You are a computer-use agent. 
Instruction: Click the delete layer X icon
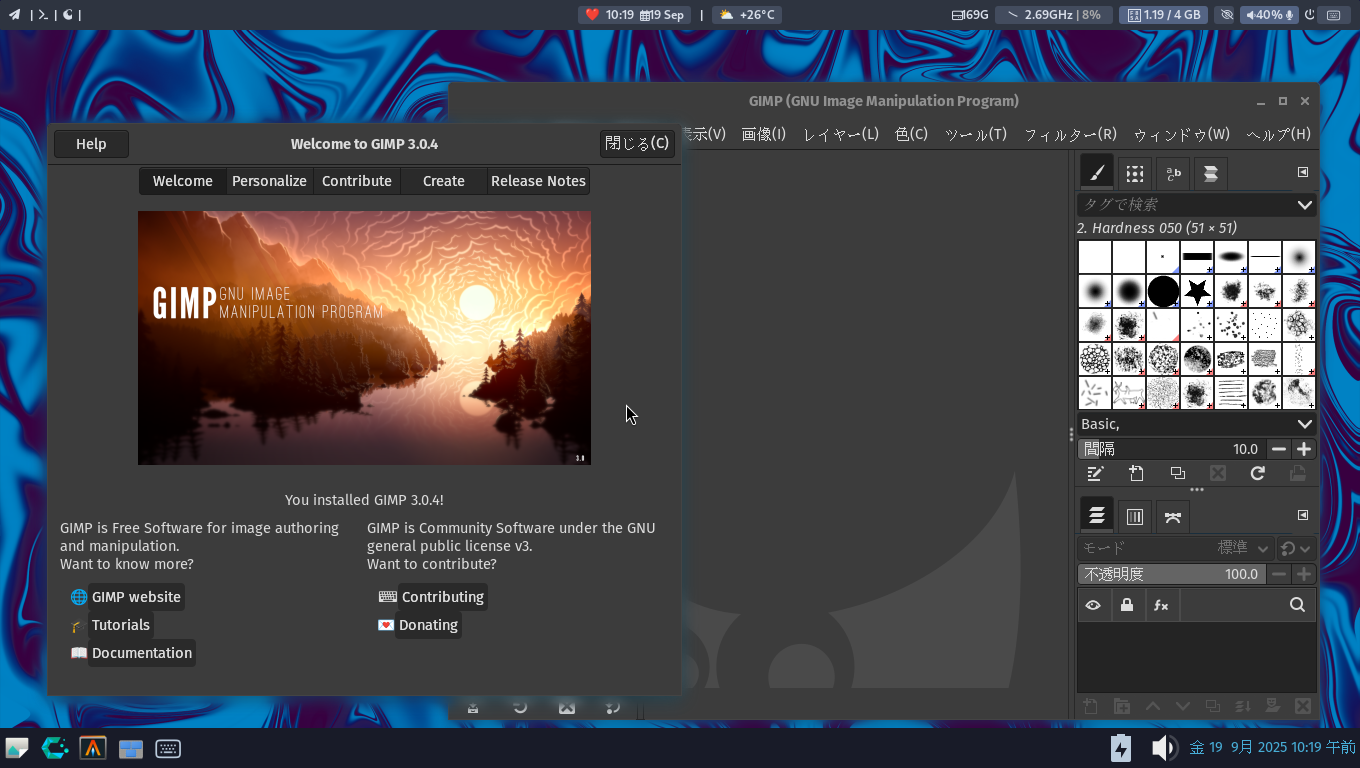(1303, 706)
